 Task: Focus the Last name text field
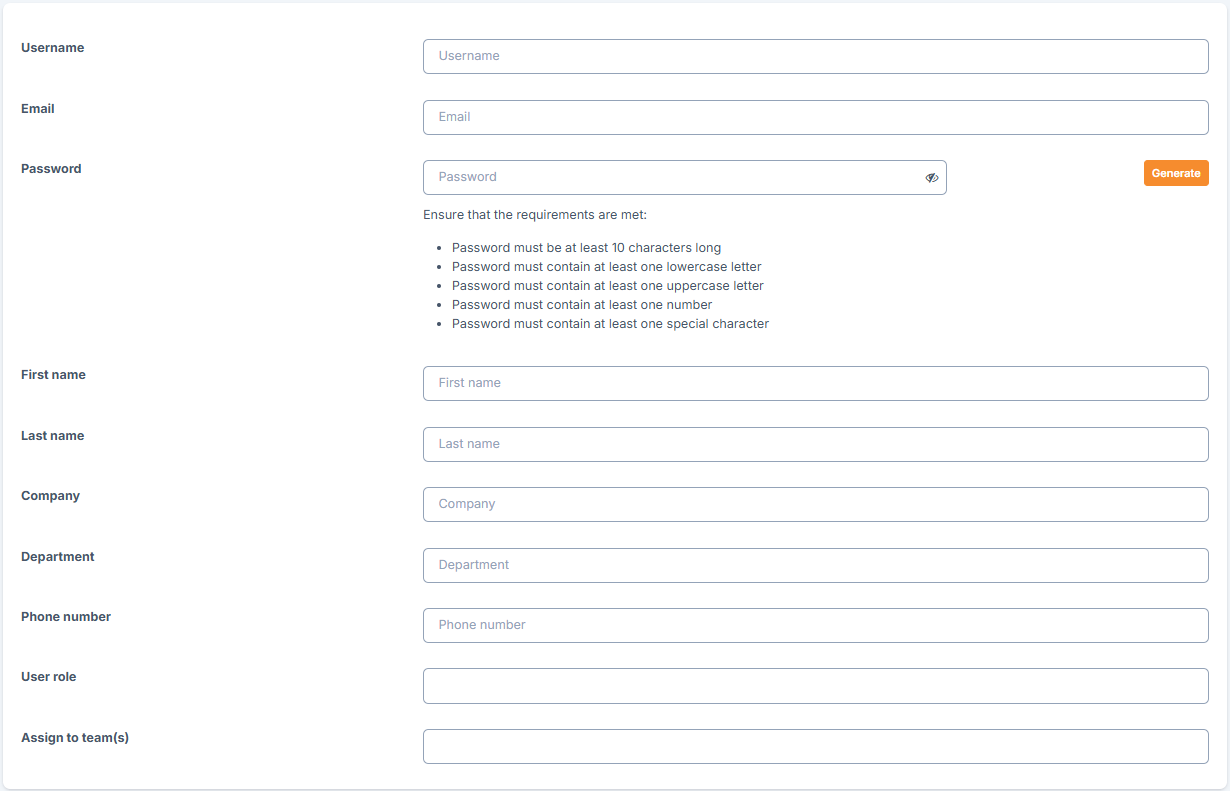coord(816,444)
